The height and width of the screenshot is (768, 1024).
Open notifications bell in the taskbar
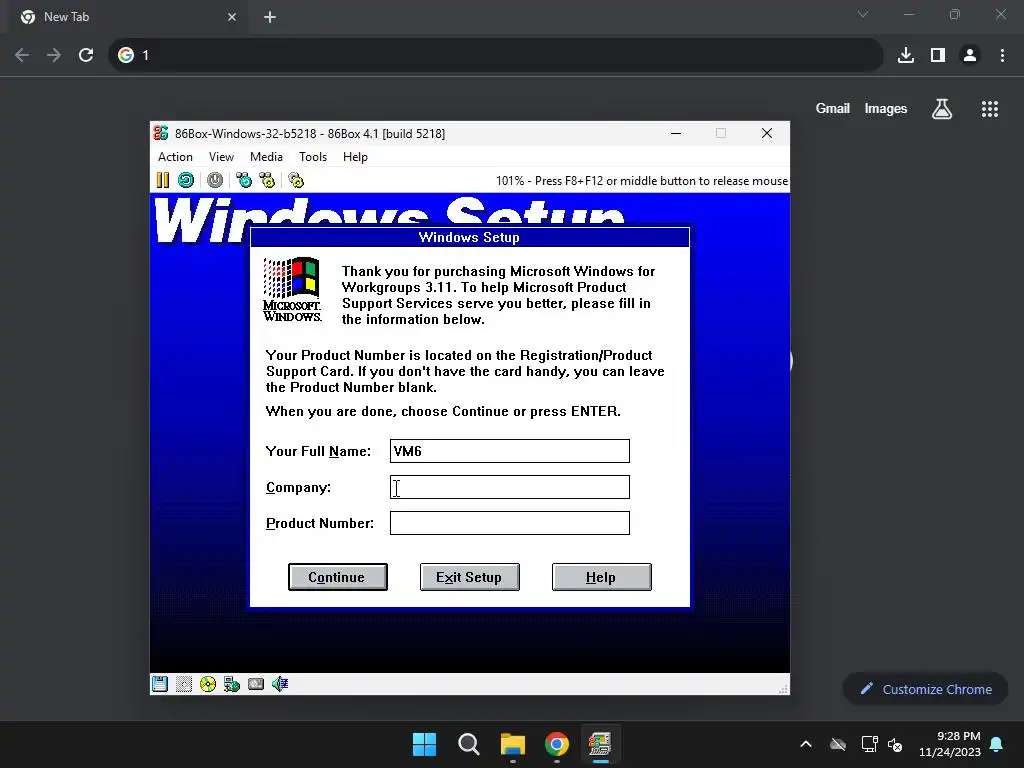click(x=997, y=744)
